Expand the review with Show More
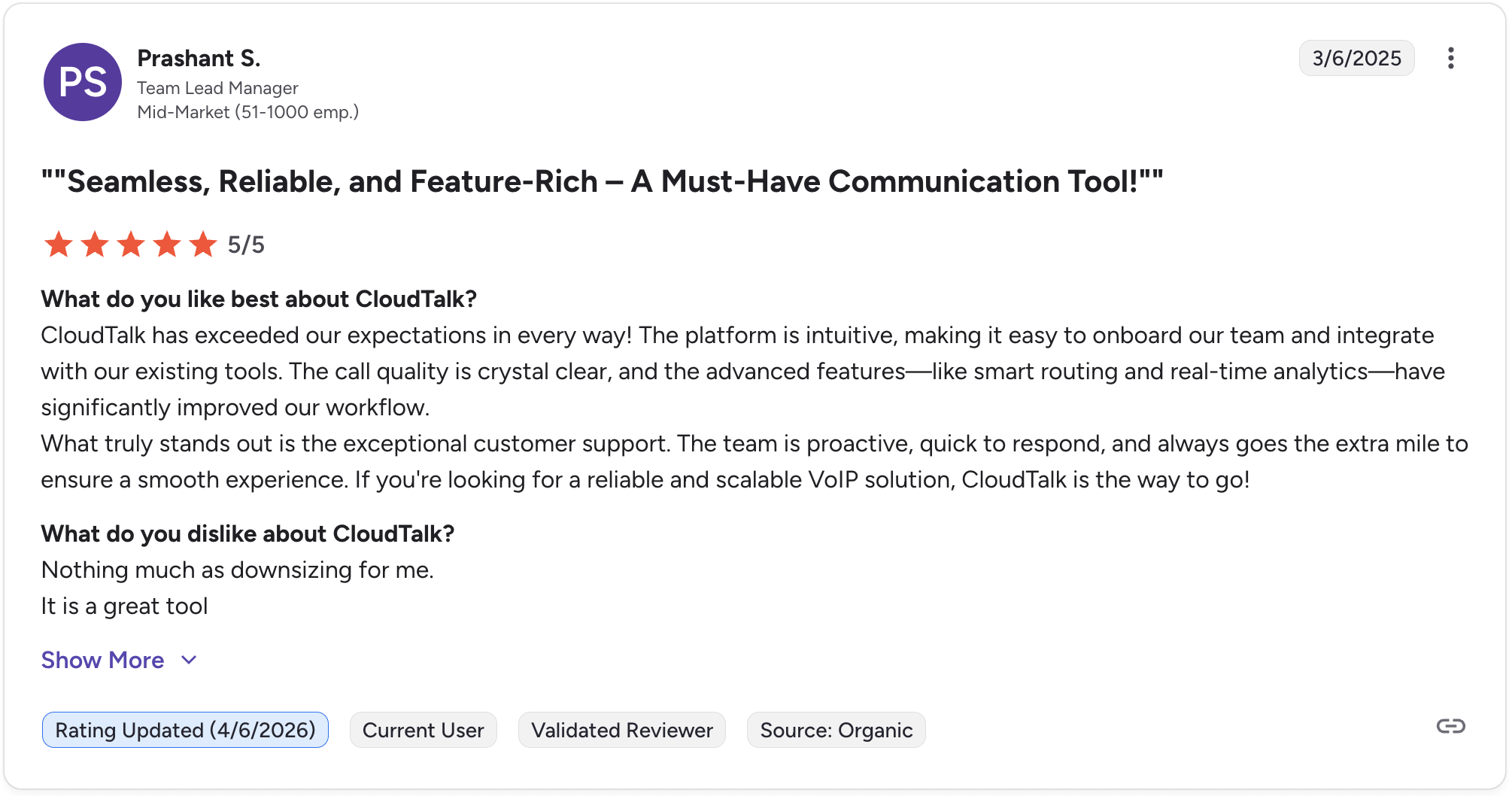 (x=102, y=660)
